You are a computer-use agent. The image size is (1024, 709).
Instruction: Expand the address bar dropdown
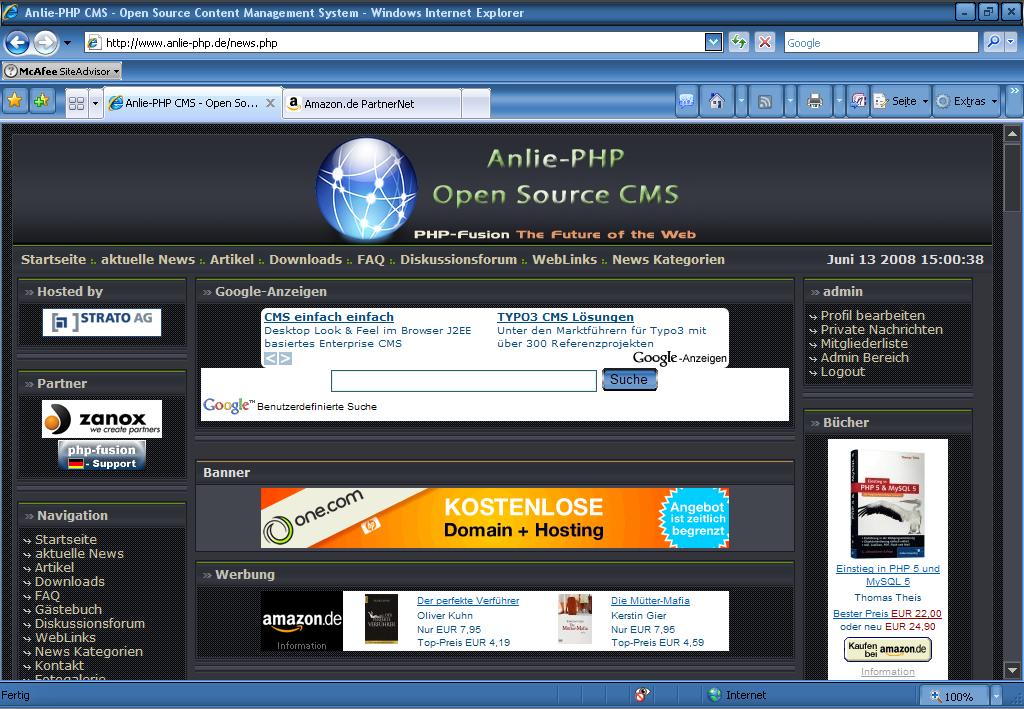713,42
